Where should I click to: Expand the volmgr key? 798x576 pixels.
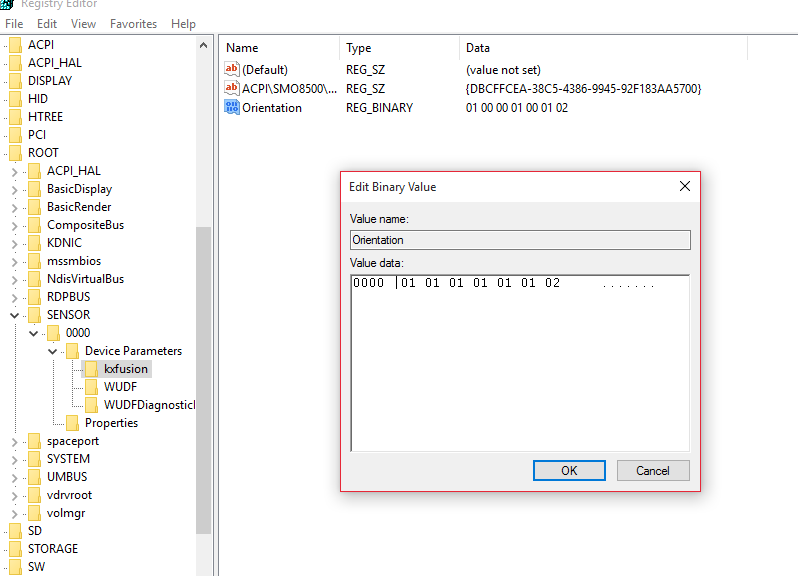click(x=14, y=513)
